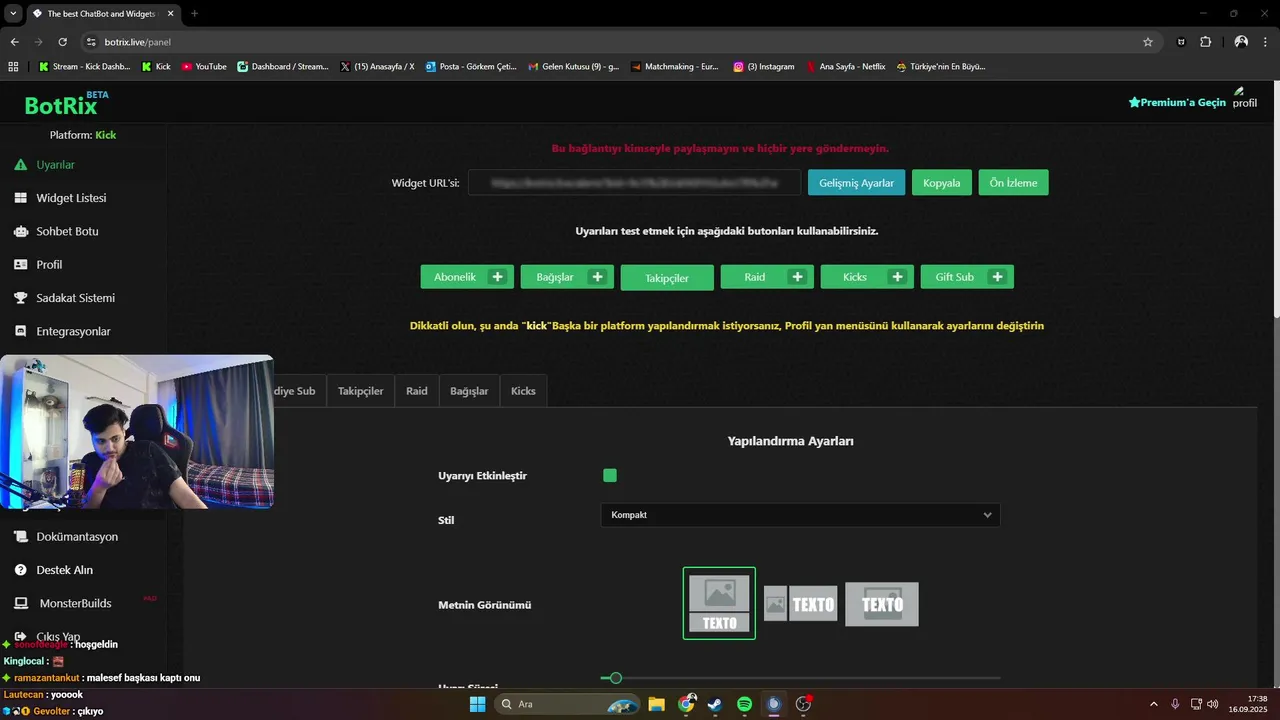Reload the page with browser refresh icon
Viewport: 1280px width, 720px height.
pyautogui.click(x=63, y=42)
